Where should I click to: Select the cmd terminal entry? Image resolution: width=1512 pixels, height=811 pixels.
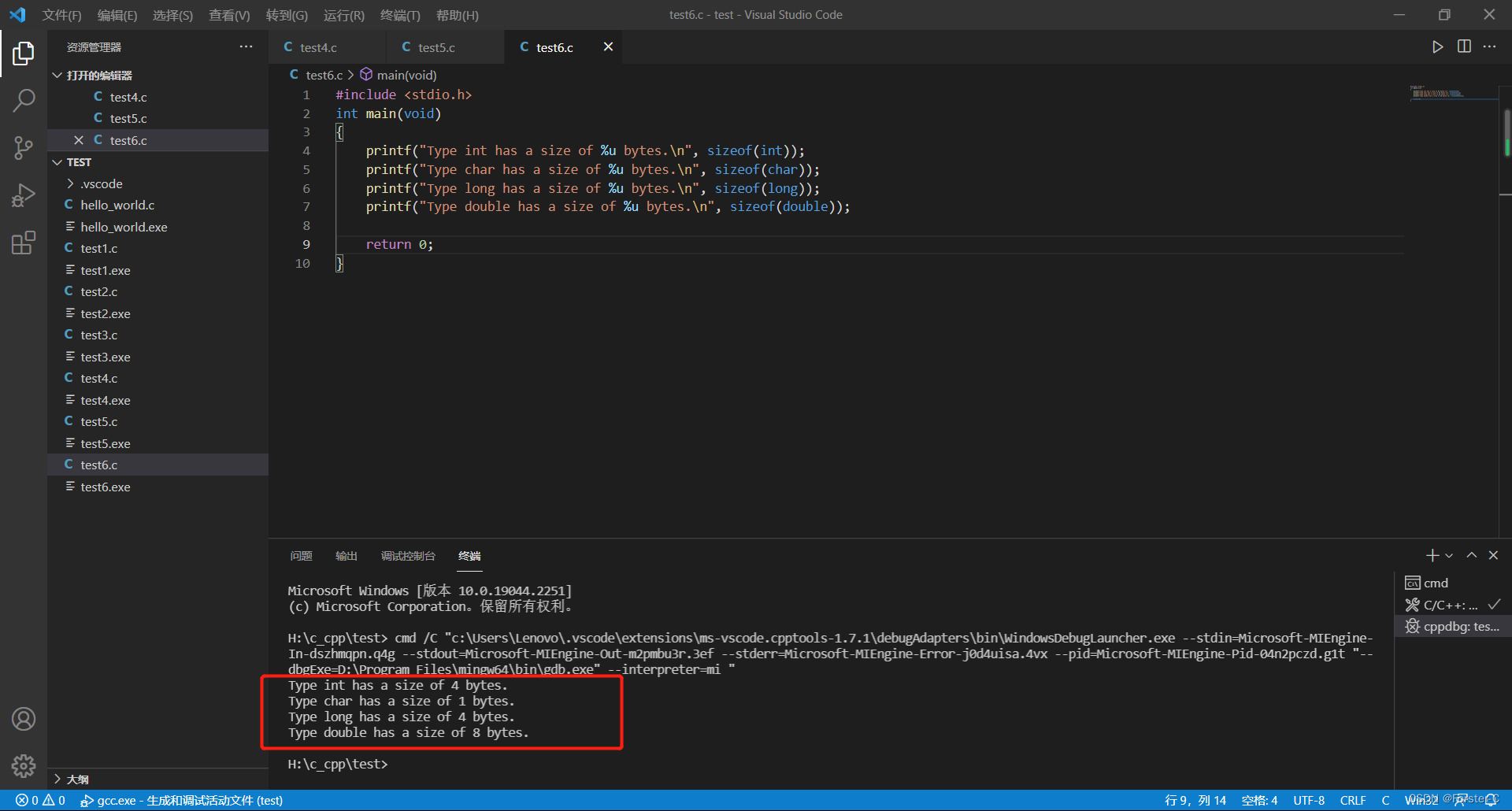1453,583
